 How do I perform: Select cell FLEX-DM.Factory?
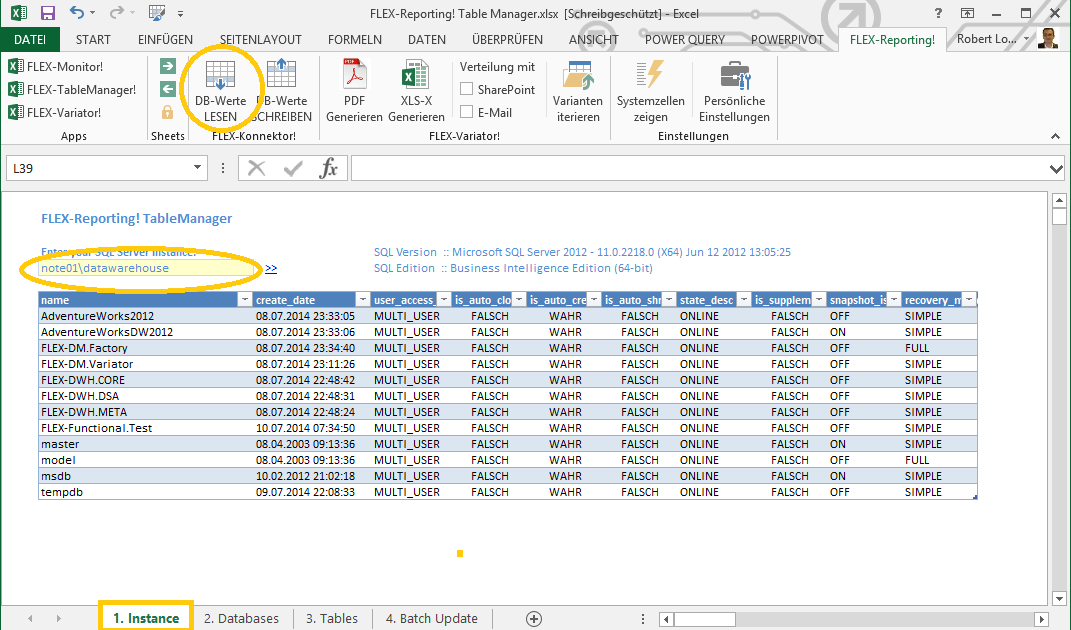click(x=145, y=348)
